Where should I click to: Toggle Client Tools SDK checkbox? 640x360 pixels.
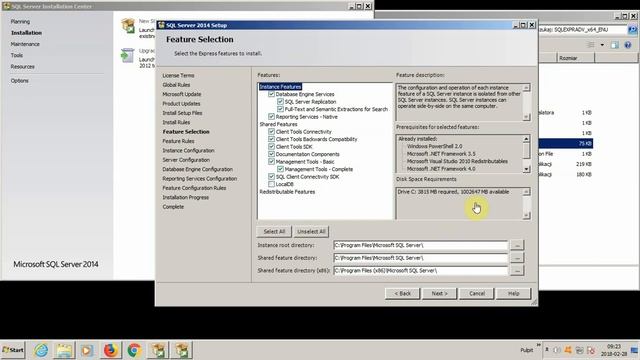[271, 147]
